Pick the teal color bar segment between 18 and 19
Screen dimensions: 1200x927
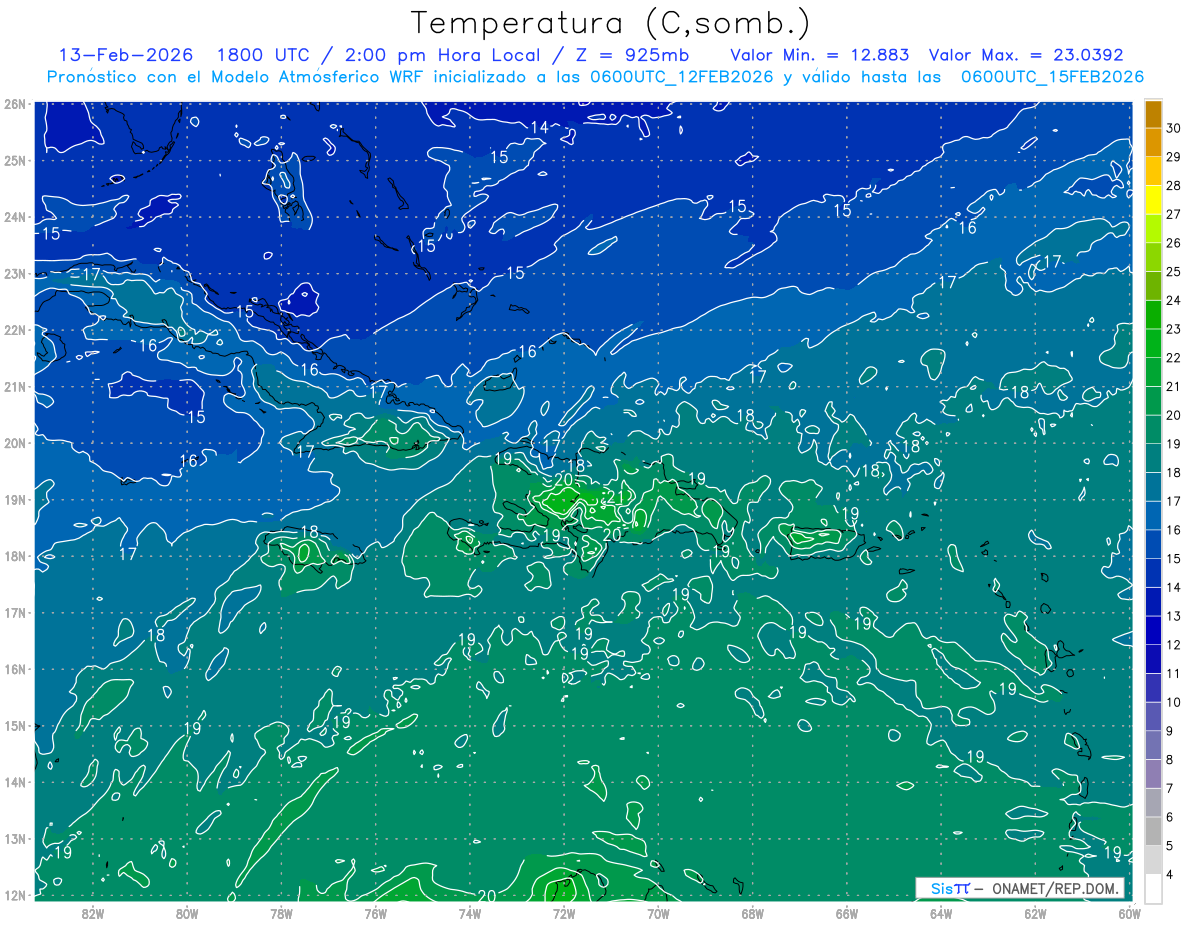[x=1153, y=458]
